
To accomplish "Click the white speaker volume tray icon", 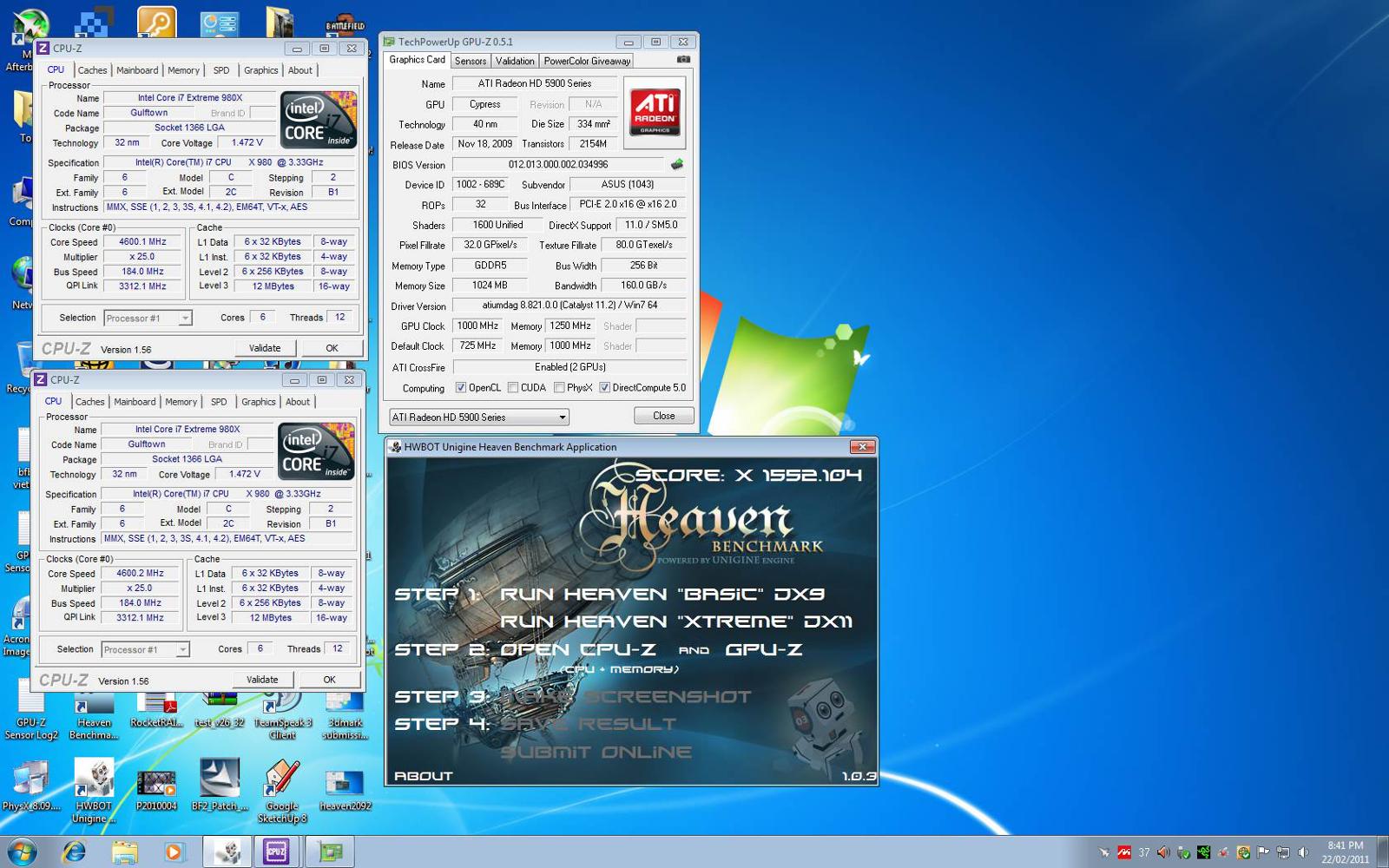I will coord(1303,852).
